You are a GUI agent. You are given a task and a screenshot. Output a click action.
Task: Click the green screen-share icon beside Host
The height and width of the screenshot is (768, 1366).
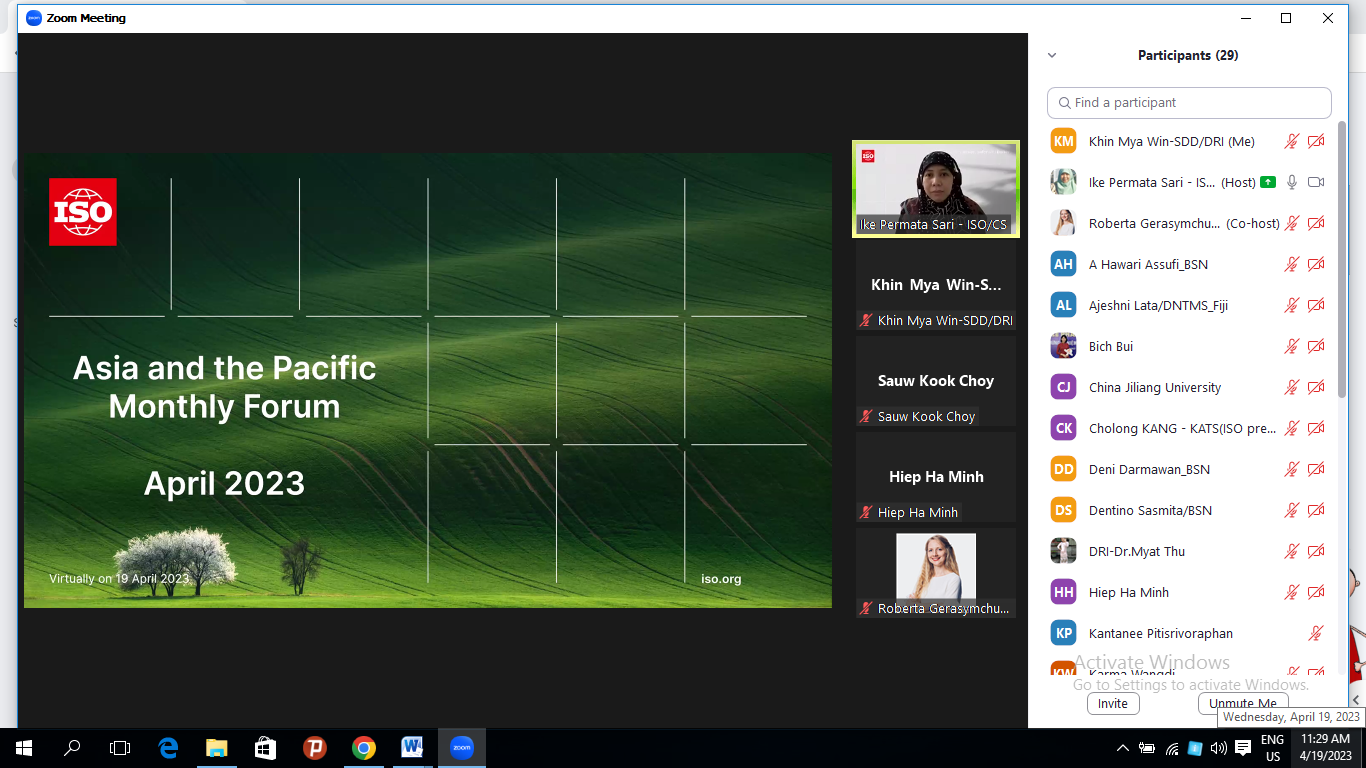(1268, 182)
